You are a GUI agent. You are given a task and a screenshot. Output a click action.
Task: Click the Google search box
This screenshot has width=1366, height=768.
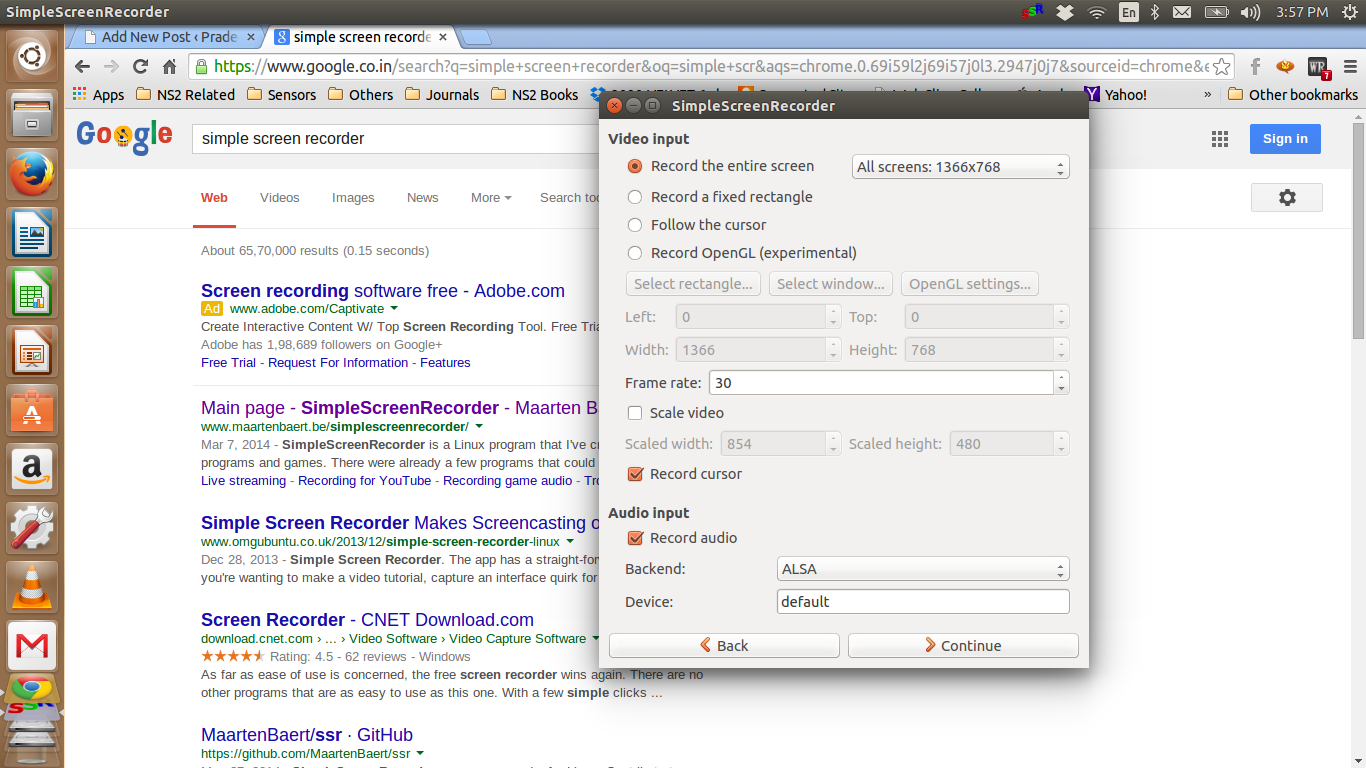(396, 139)
